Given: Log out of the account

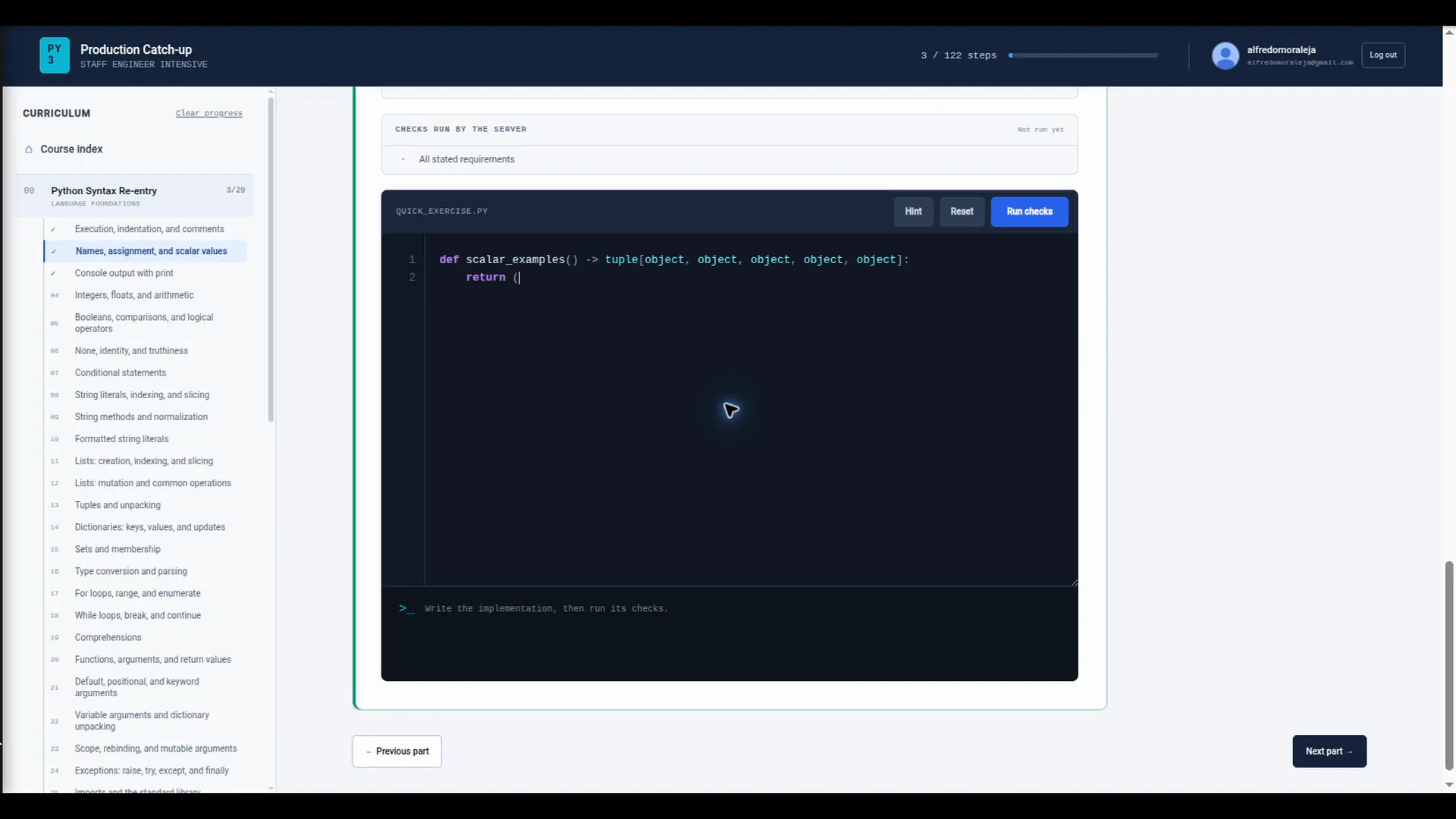Looking at the screenshot, I should coord(1382,55).
